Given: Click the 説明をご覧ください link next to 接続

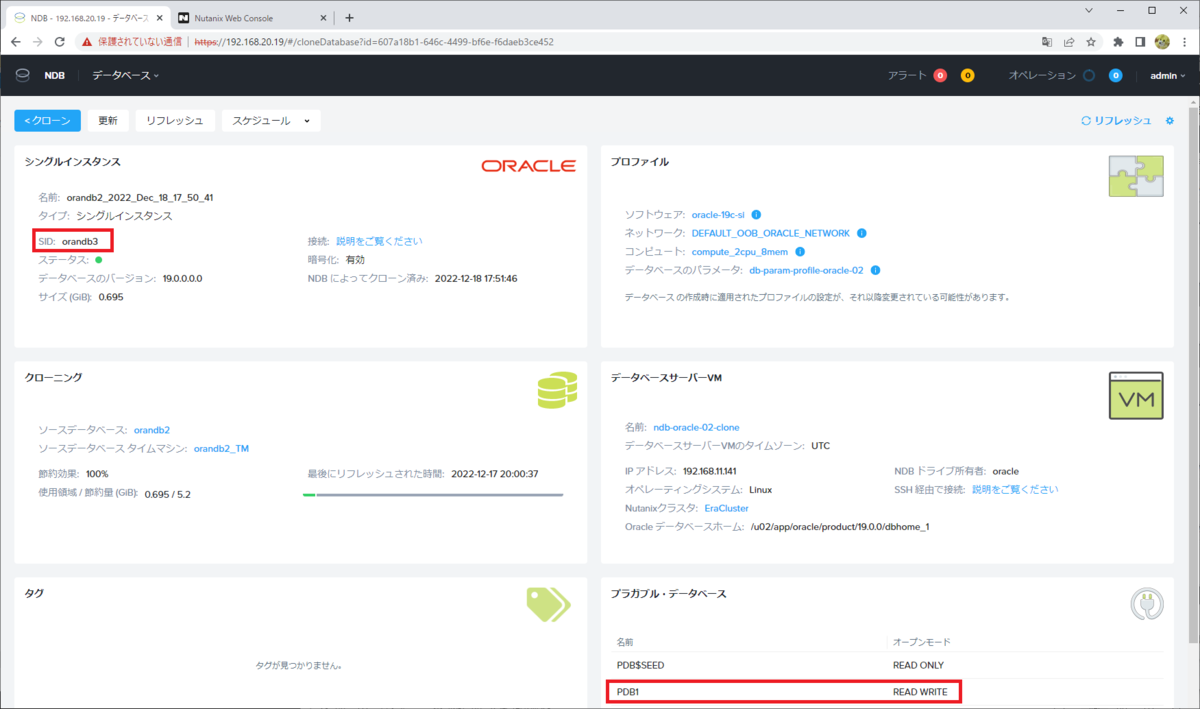Looking at the screenshot, I should pyautogui.click(x=379, y=241).
